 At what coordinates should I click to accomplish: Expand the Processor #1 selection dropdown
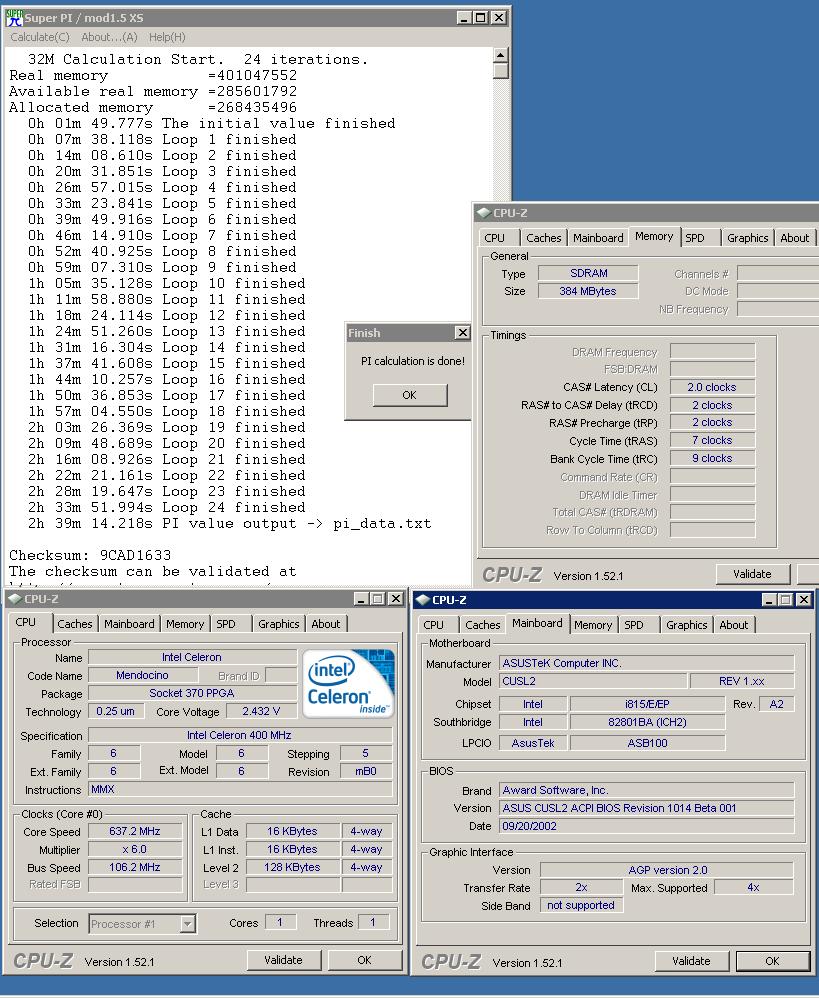[187, 924]
